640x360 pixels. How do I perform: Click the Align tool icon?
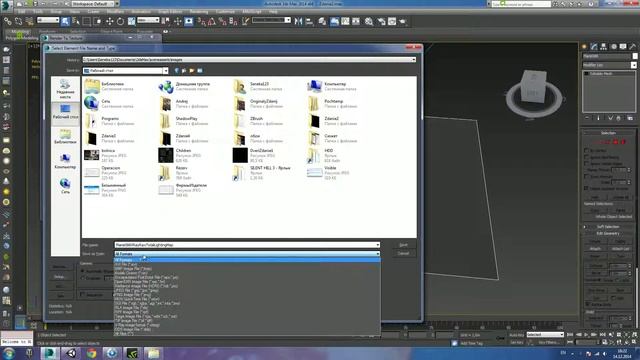click(x=309, y=21)
